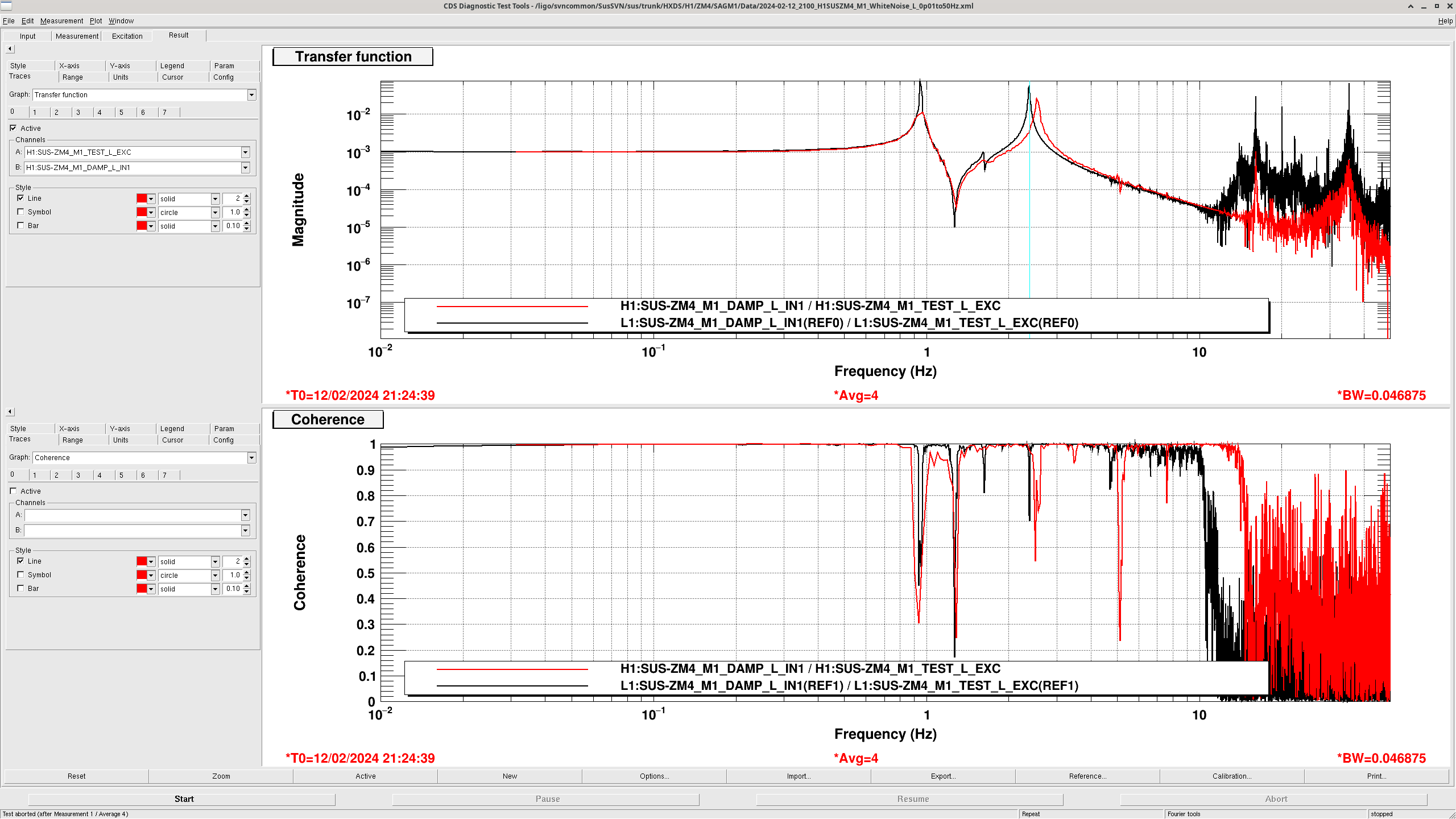Collapse the upper plot options panel arrow
Image resolution: width=1456 pixels, height=819 pixels.
coord(10,49)
